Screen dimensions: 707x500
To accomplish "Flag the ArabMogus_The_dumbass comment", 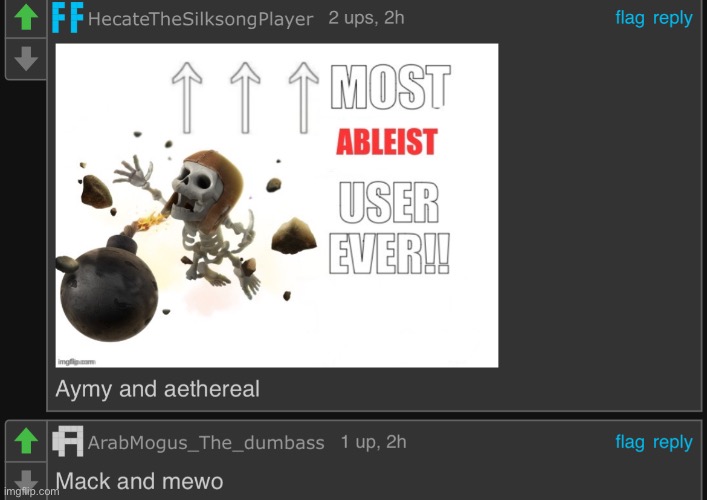I will click(630, 442).
